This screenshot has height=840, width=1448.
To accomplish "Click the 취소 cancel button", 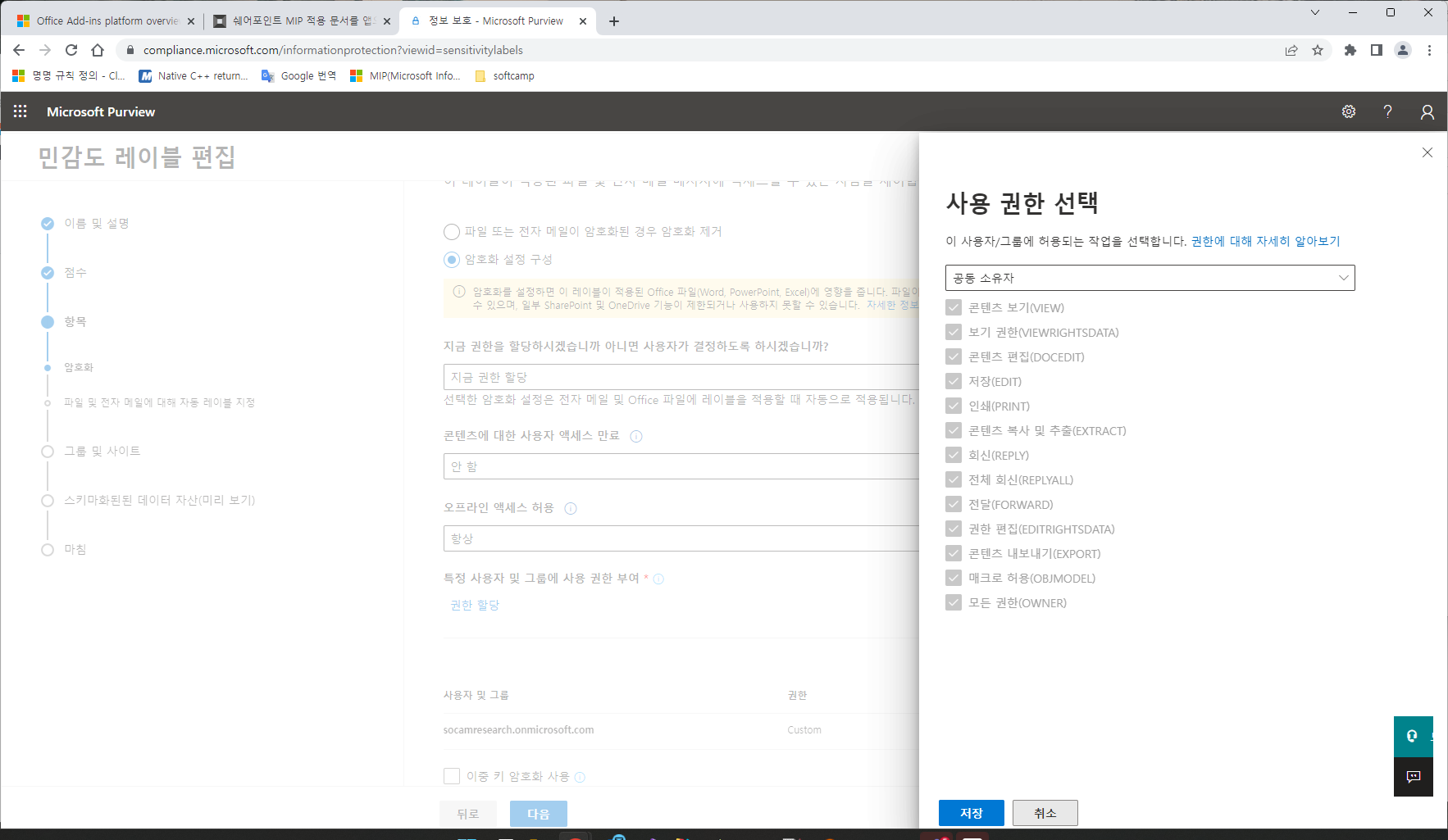I will click(x=1045, y=813).
